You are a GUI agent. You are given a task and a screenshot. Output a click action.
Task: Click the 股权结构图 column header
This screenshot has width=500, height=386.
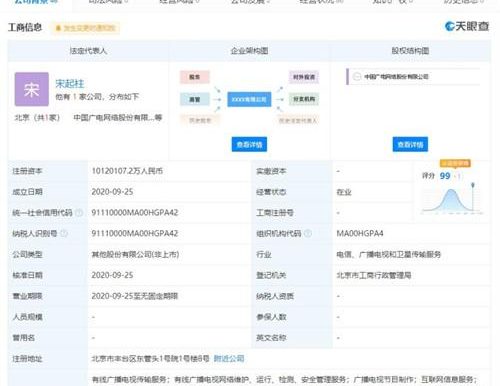[410, 51]
